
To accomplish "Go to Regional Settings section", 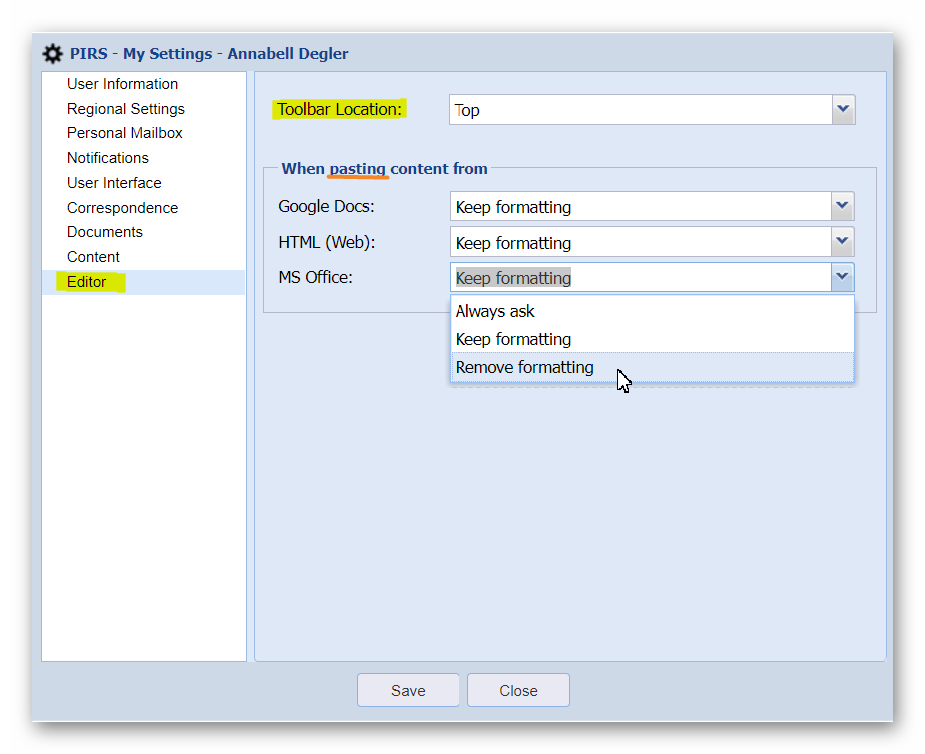I will tap(125, 109).
